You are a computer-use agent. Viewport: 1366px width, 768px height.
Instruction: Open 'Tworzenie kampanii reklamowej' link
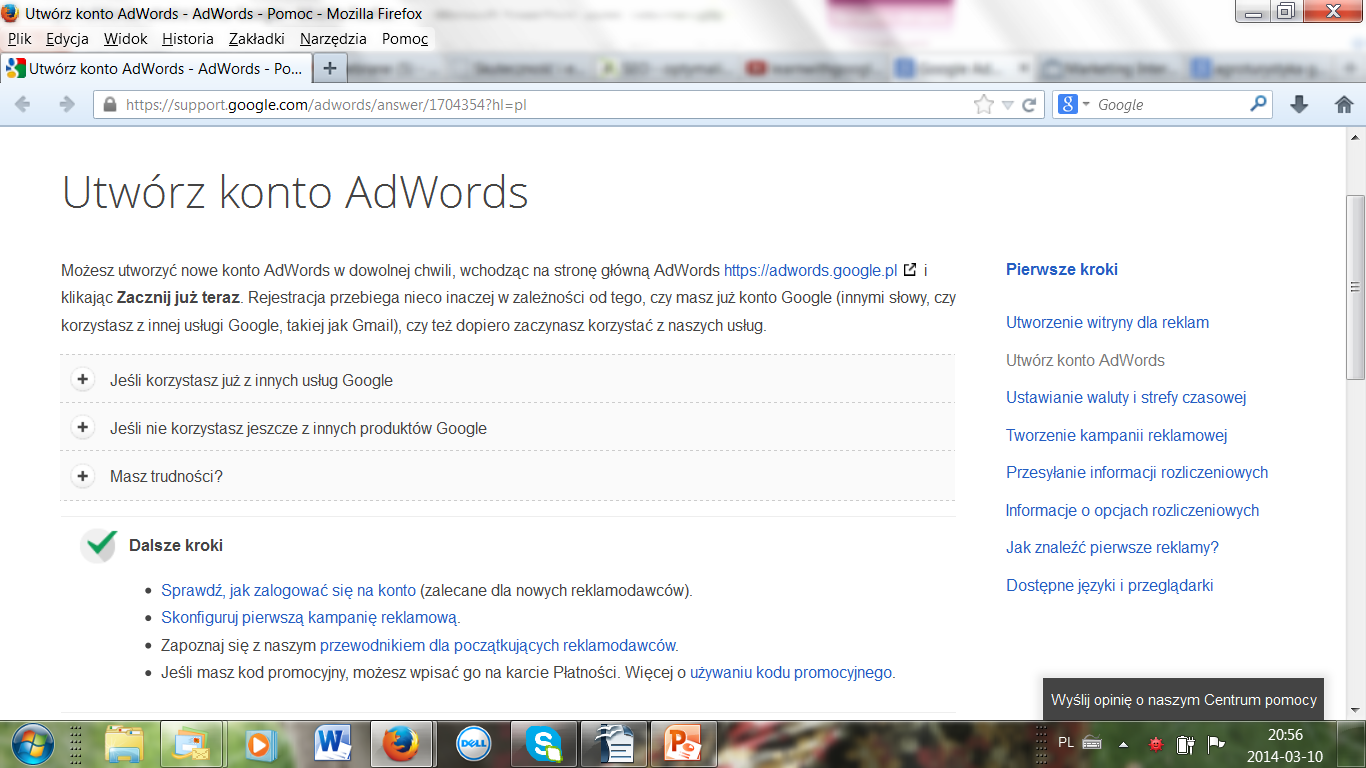pyautogui.click(x=1117, y=435)
